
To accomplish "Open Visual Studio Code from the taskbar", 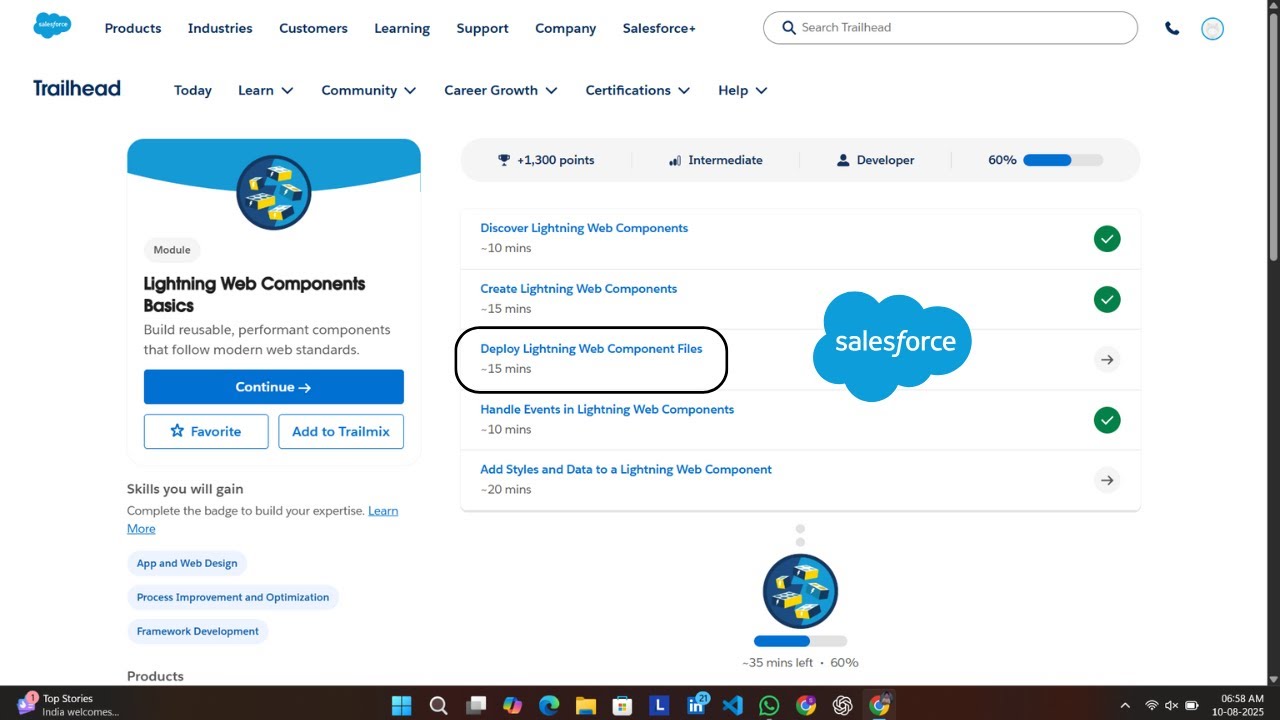I will pos(732,705).
